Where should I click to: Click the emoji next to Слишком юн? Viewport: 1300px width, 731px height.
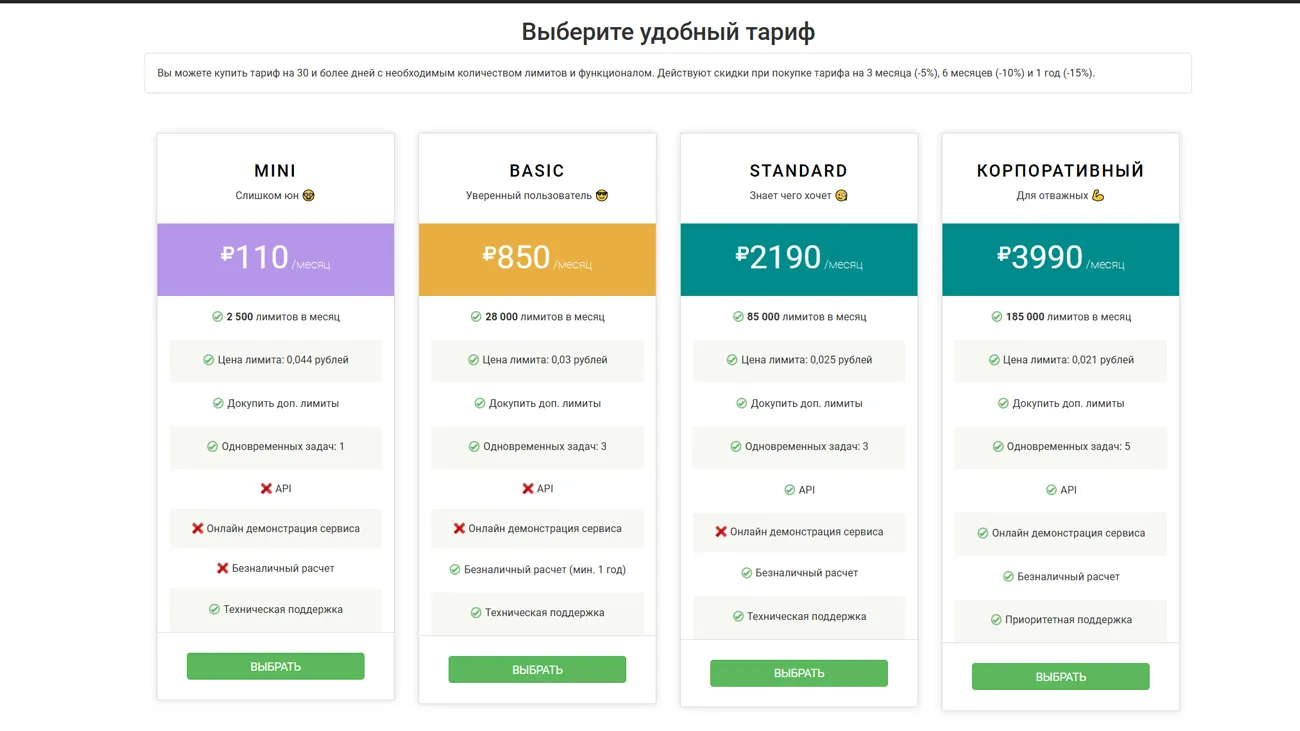tap(309, 196)
